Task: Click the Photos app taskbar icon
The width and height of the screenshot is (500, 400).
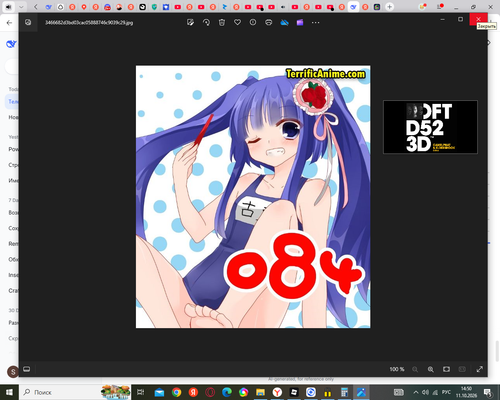Action: point(361,392)
